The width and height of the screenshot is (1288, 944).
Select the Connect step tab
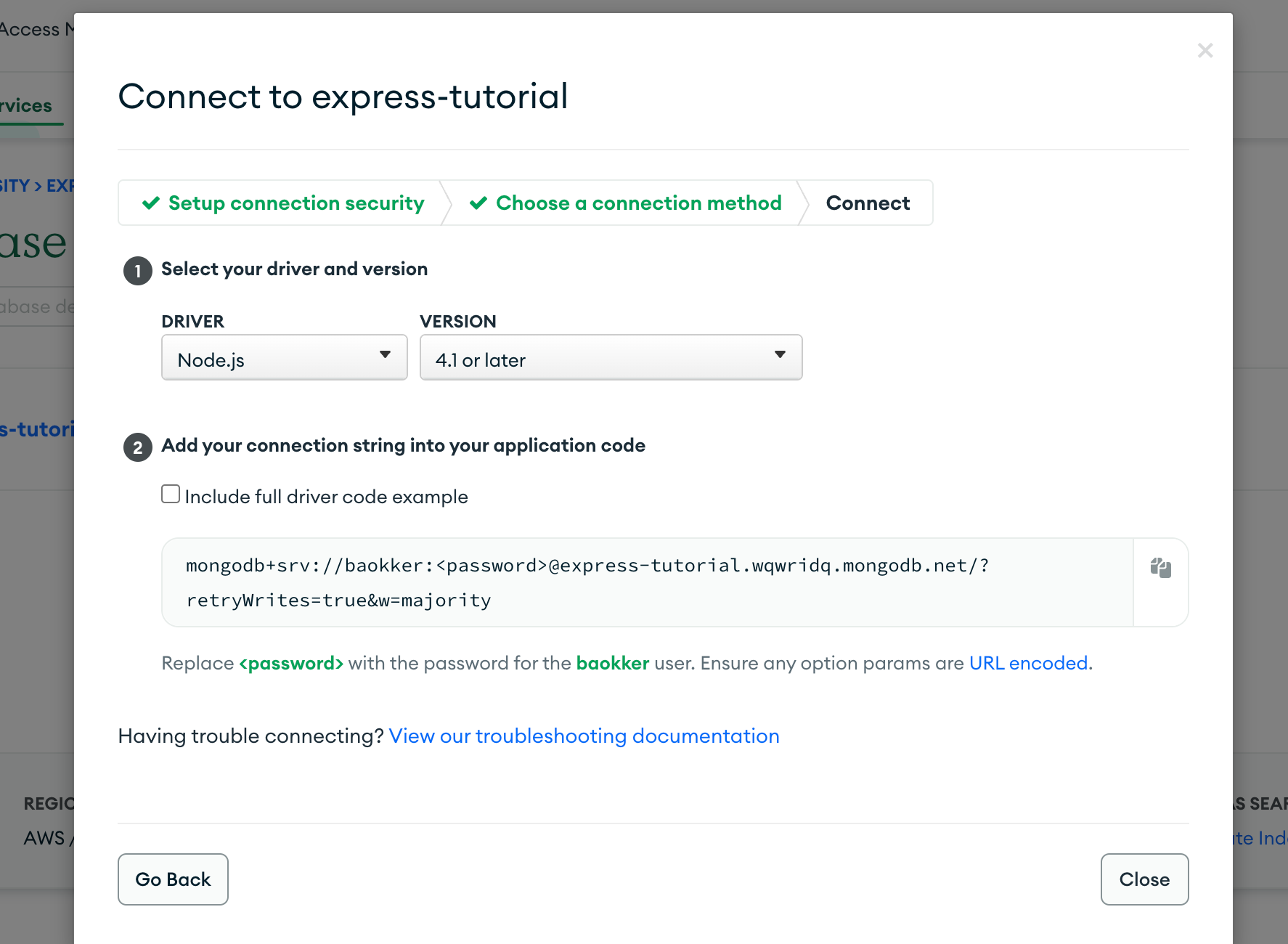click(x=868, y=203)
